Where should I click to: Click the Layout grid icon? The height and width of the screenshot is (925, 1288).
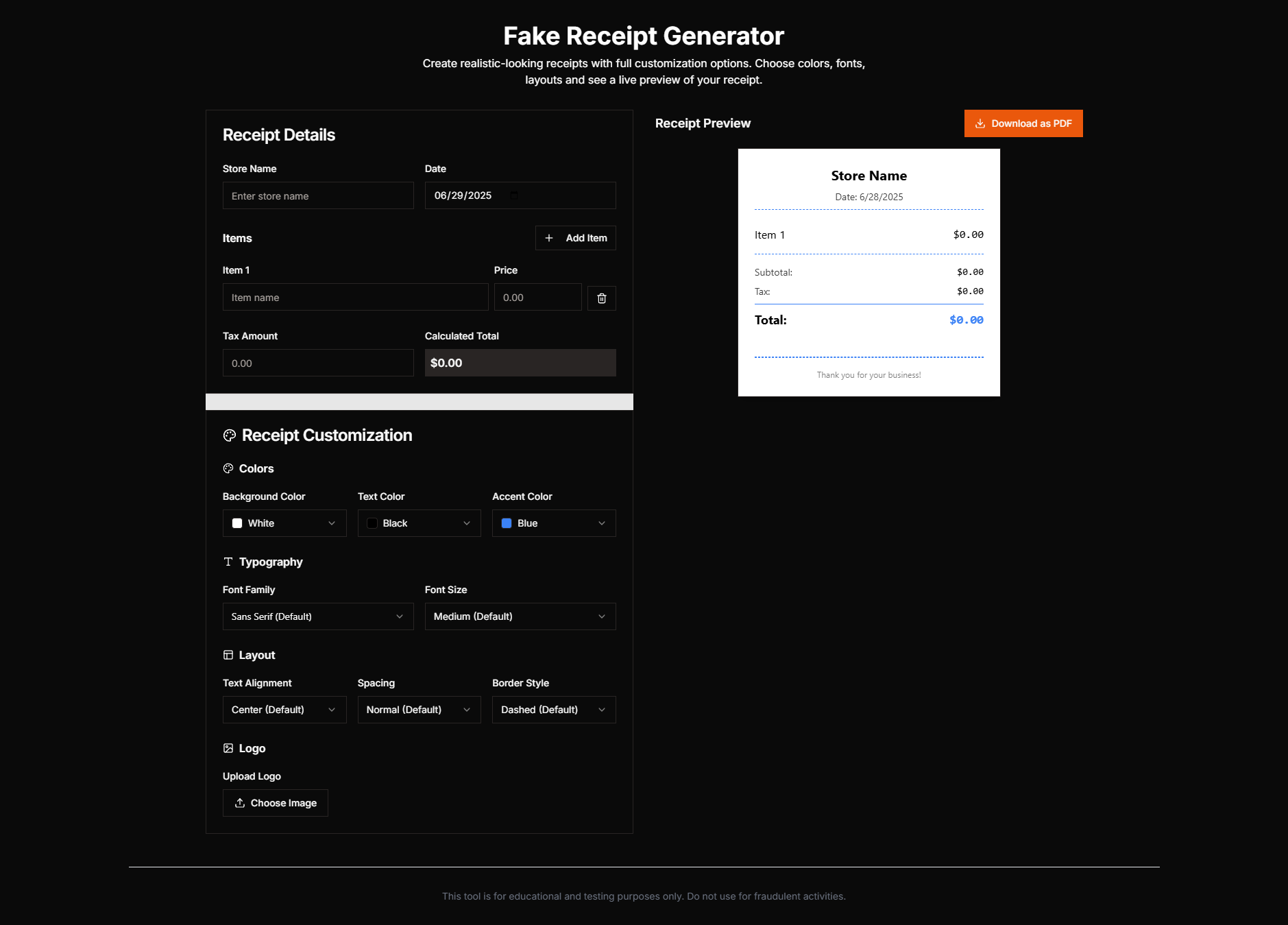228,655
